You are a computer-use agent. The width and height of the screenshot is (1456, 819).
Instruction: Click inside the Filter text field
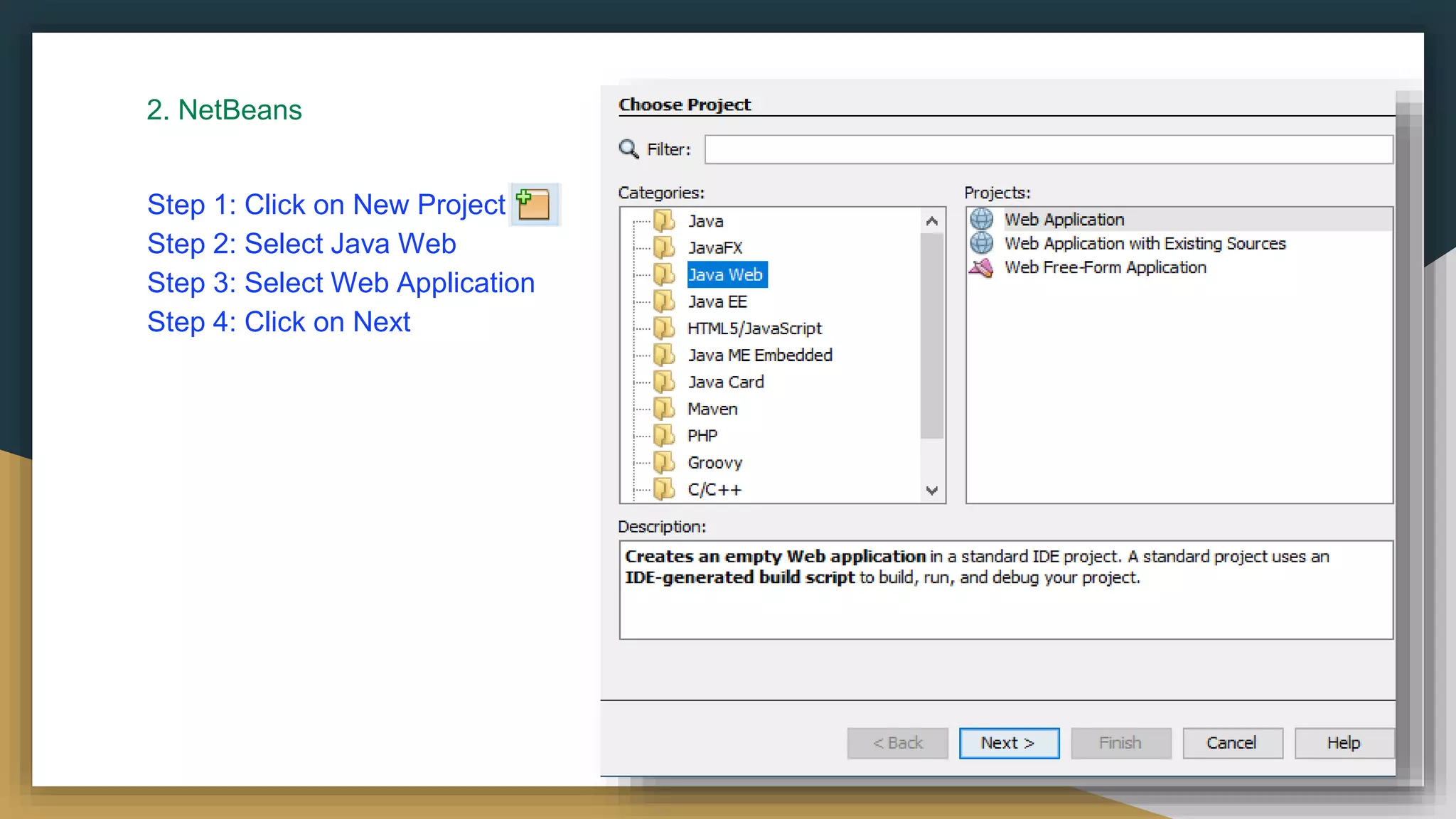coord(1048,149)
